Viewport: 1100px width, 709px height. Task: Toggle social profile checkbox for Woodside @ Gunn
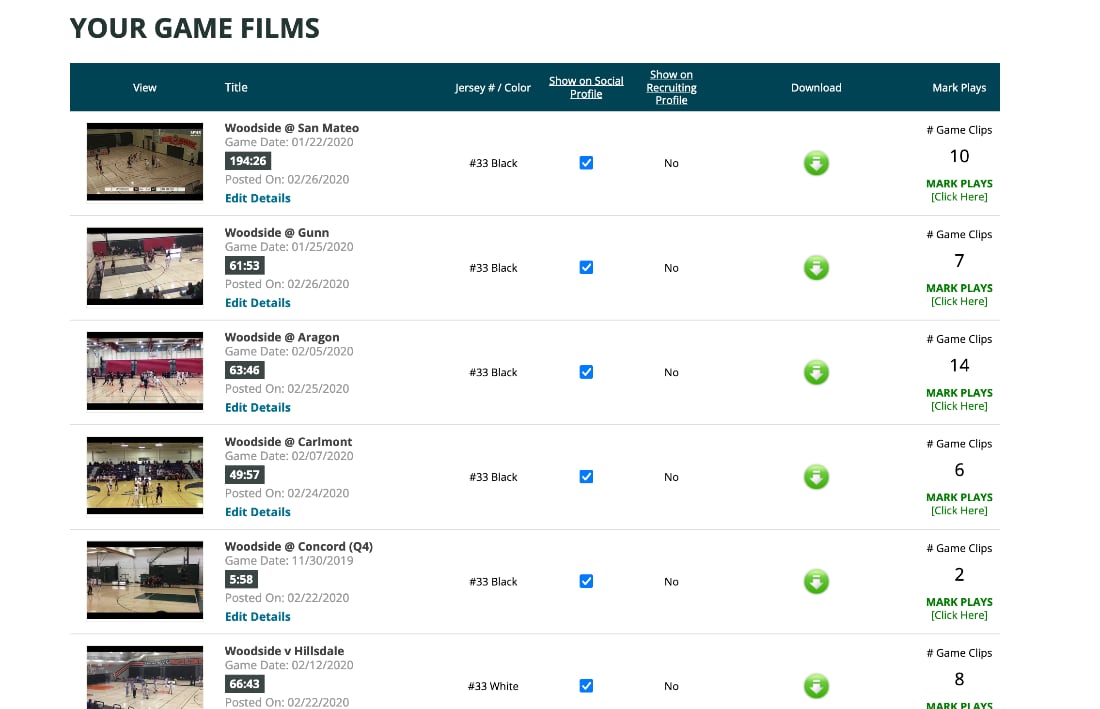[586, 268]
